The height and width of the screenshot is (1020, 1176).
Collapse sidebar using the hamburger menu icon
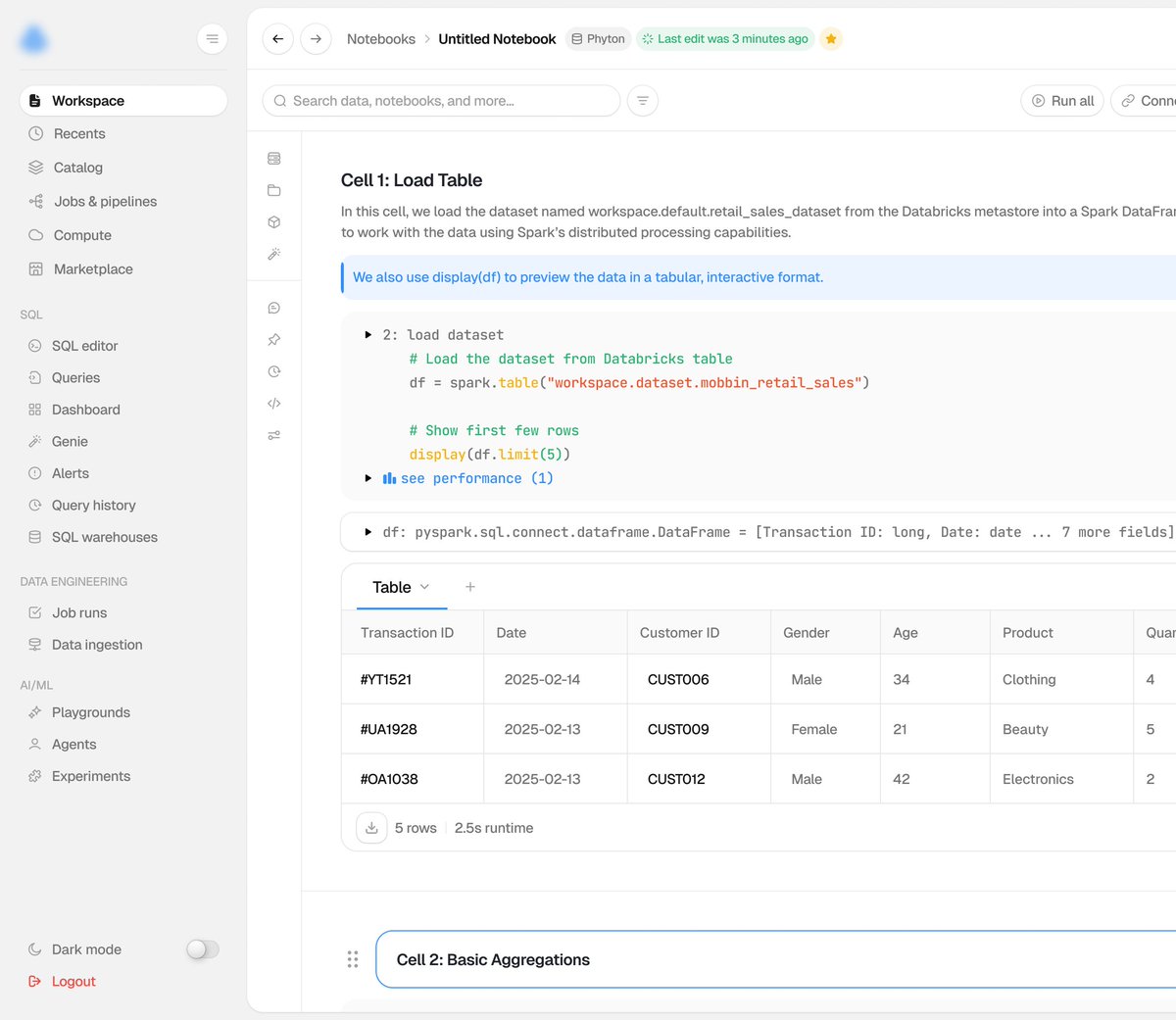(213, 39)
